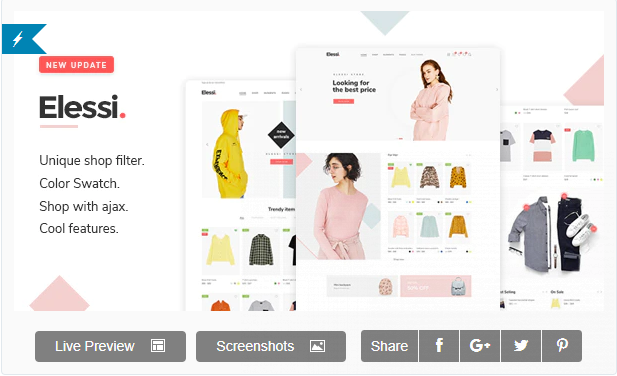Click the Elessi logo heading
The height and width of the screenshot is (376, 617).
click(x=82, y=107)
